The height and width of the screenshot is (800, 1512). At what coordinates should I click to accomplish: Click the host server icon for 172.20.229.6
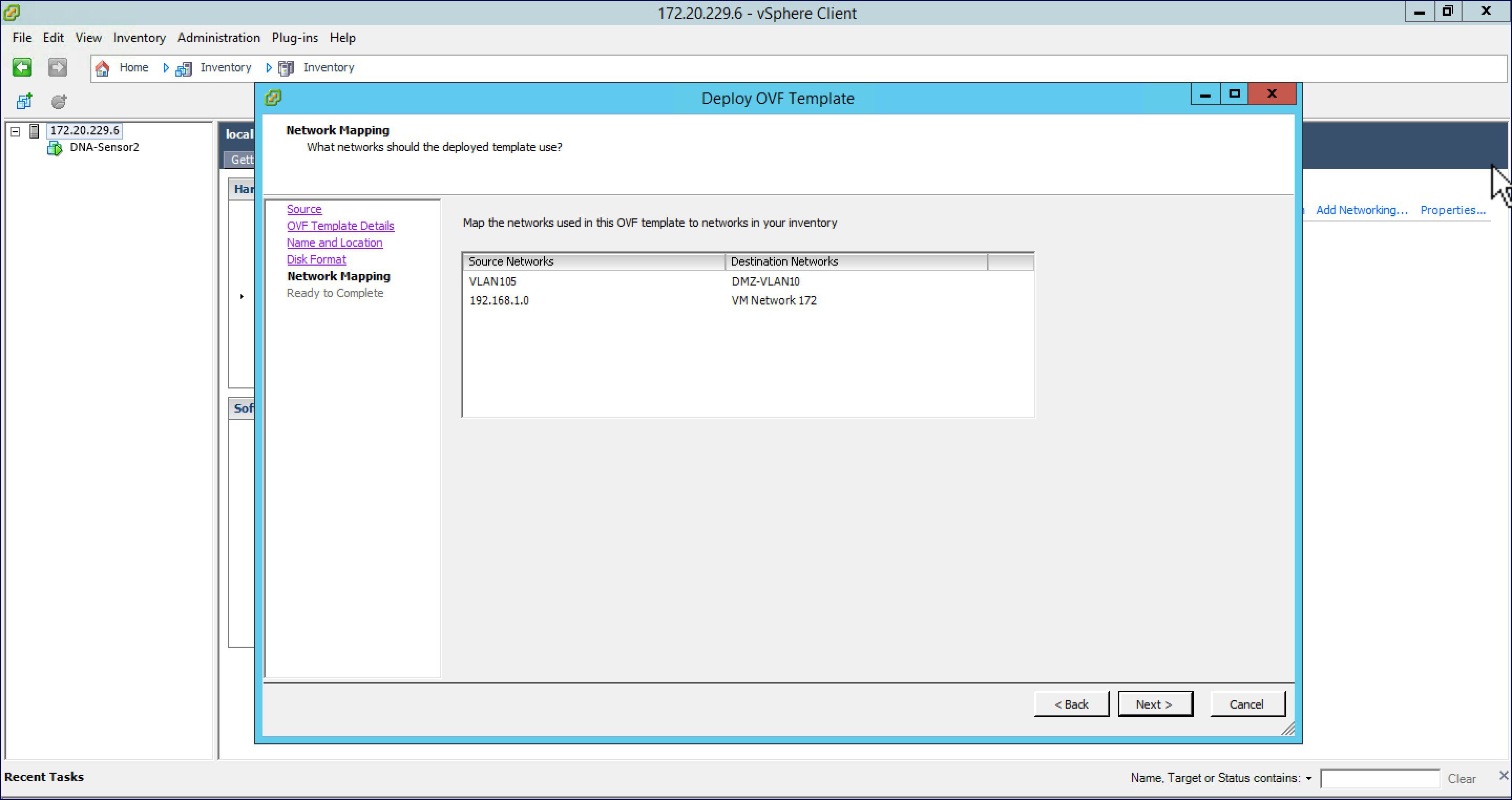(x=35, y=131)
